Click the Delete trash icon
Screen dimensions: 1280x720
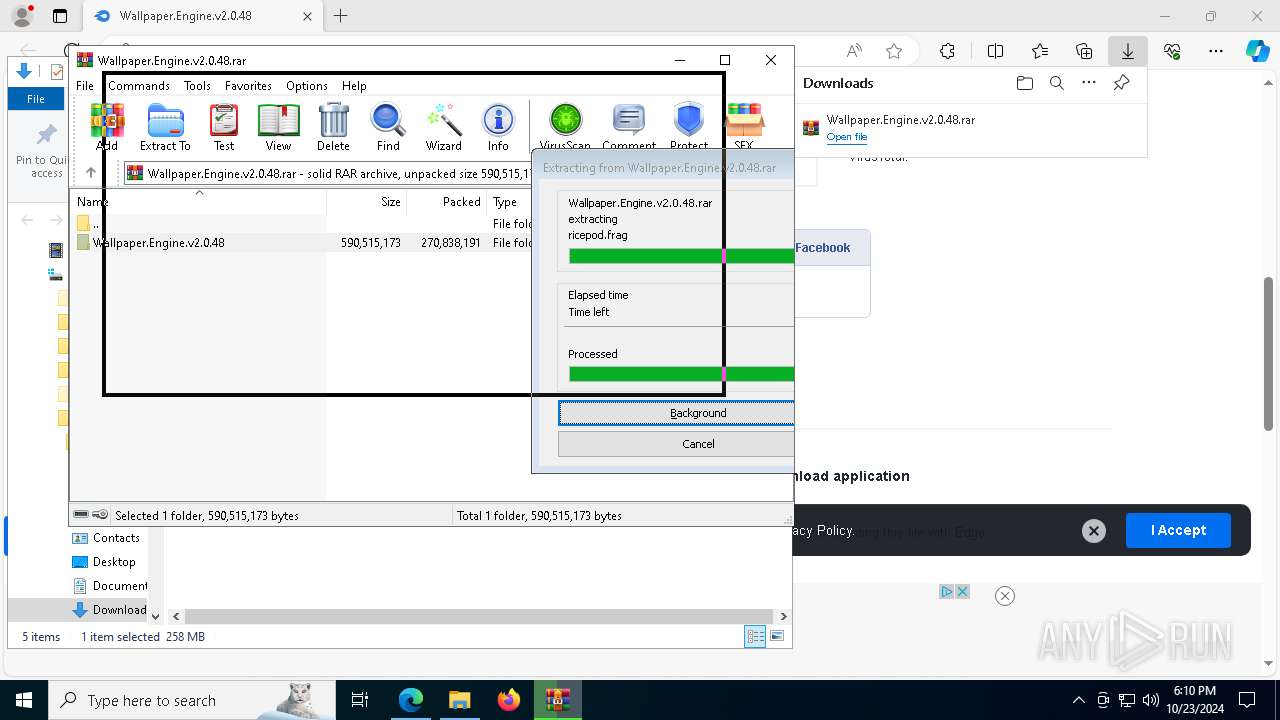[333, 127]
